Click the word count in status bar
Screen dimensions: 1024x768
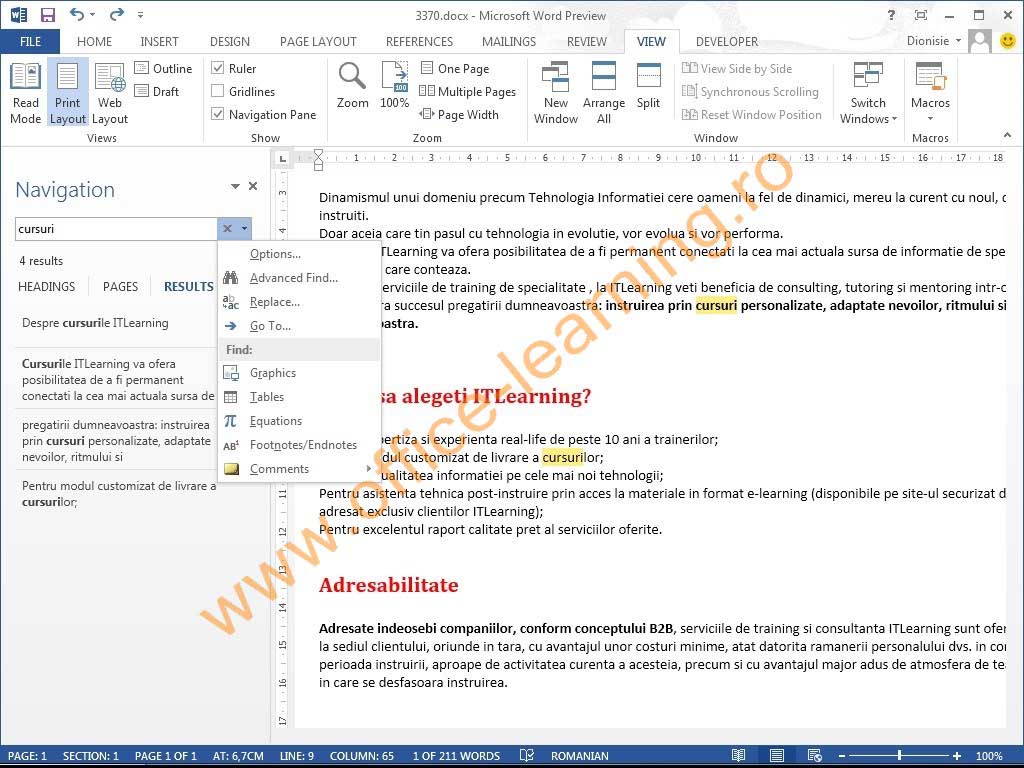pyautogui.click(x=456, y=756)
